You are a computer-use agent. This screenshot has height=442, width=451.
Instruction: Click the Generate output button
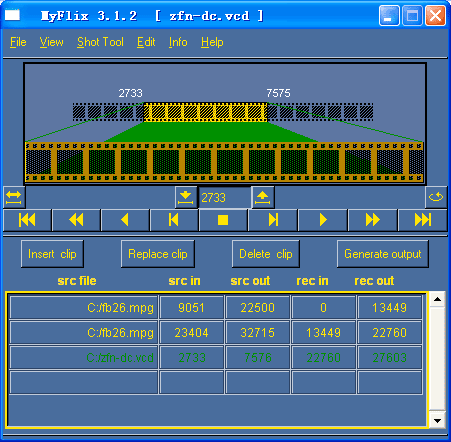point(383,254)
